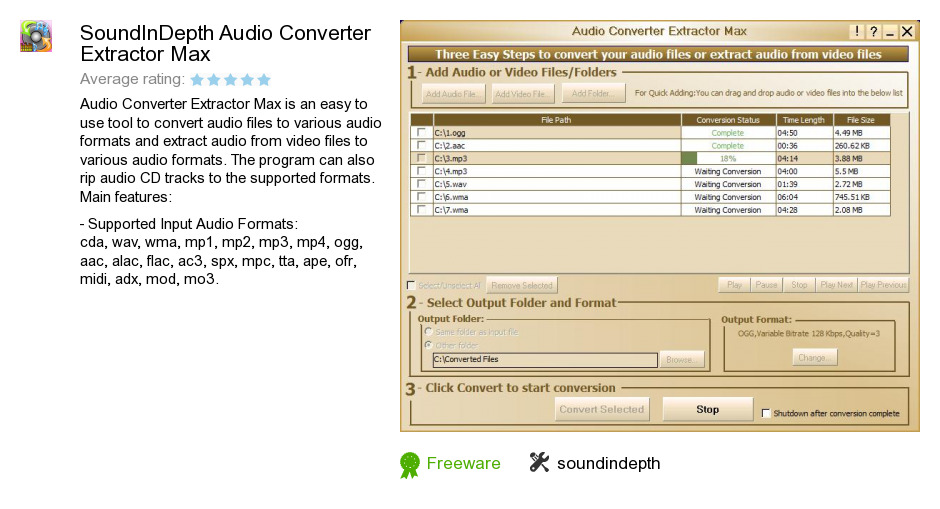Click Browse for the output folder
This screenshot has width=940, height=509.
[x=681, y=360]
